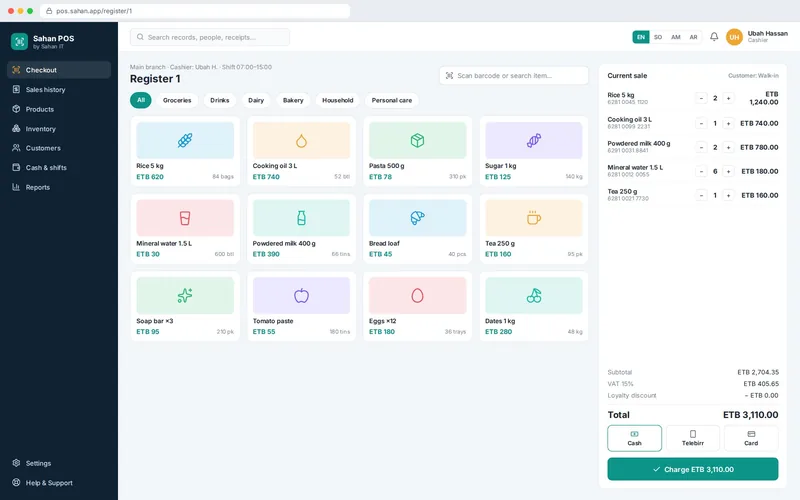Open Help & Support in sidebar
The width and height of the screenshot is (800, 500).
click(x=59, y=483)
